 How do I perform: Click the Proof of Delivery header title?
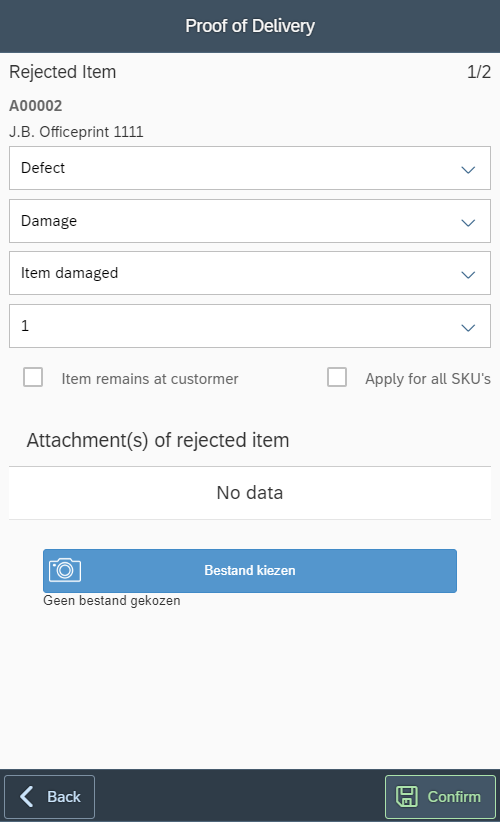click(x=250, y=26)
